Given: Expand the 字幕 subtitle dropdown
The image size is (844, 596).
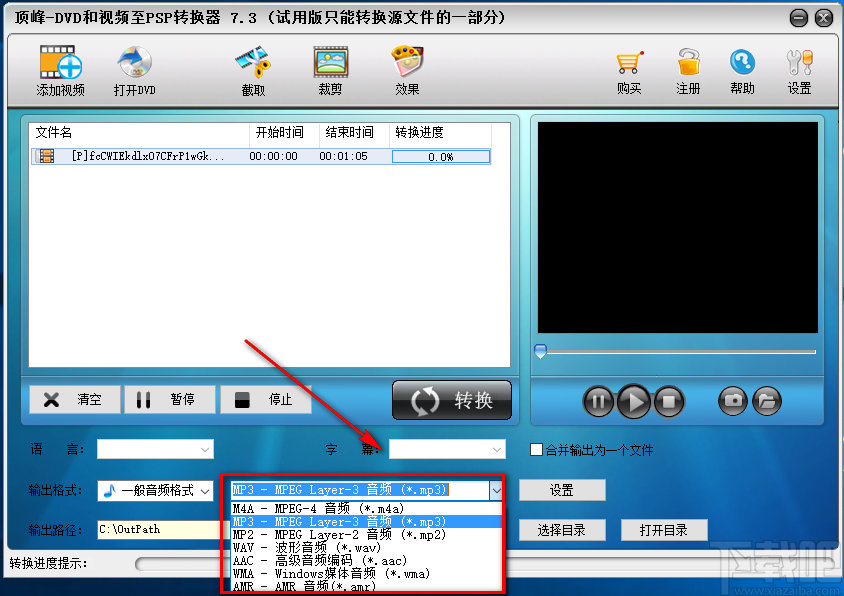Looking at the screenshot, I should pyautogui.click(x=497, y=450).
